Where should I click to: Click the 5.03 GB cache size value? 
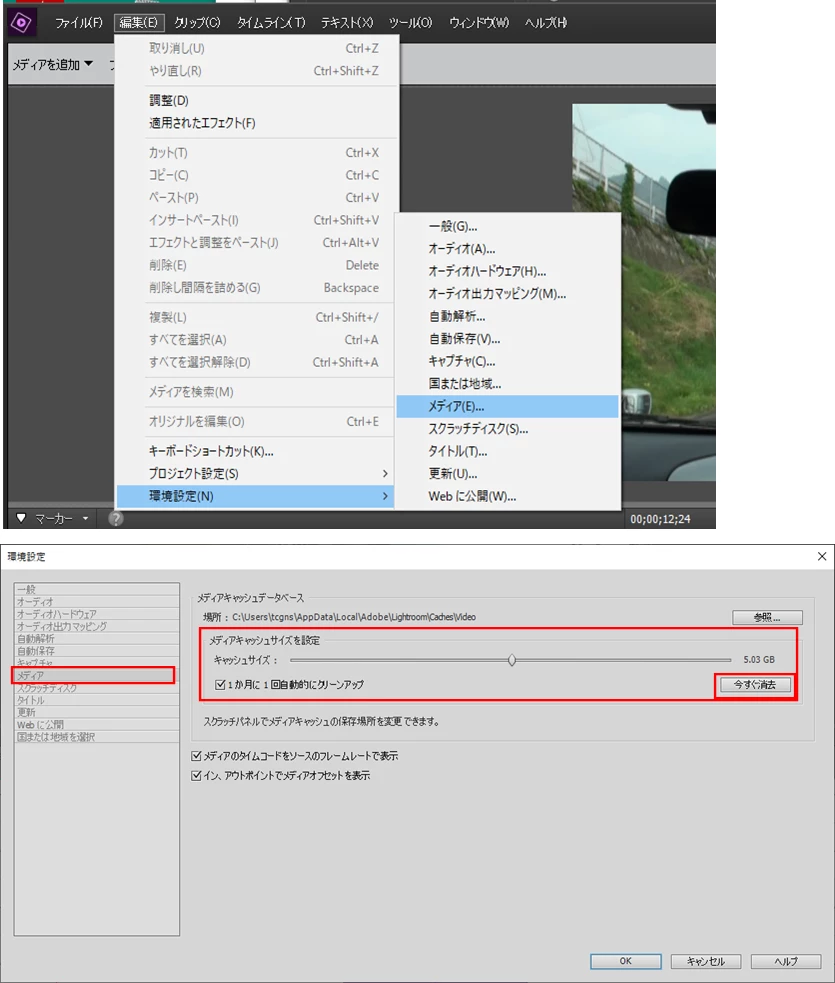(x=759, y=660)
